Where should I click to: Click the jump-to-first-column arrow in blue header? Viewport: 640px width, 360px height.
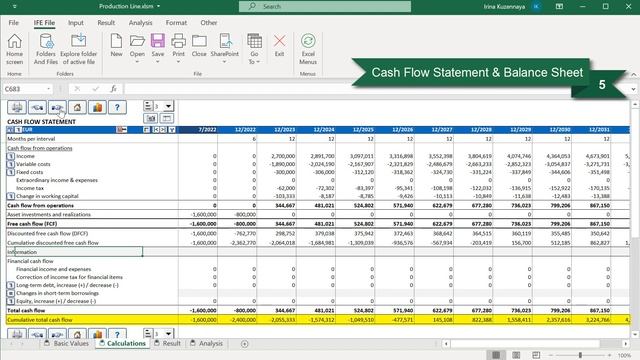pyautogui.click(x=156, y=130)
